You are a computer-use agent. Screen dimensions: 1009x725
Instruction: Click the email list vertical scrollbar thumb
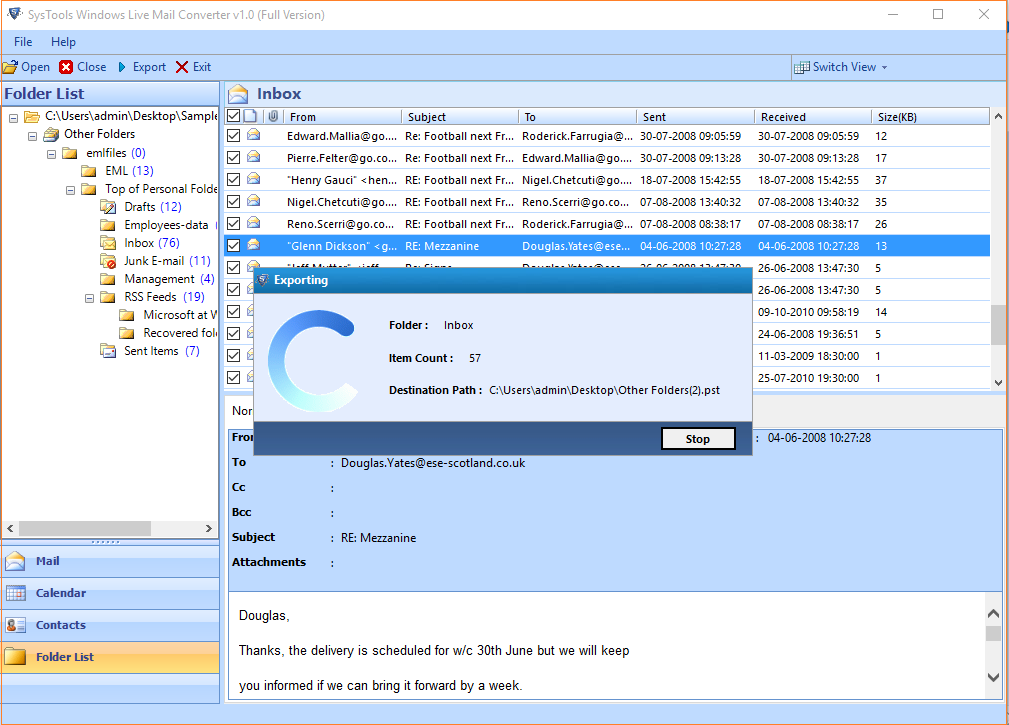pos(999,324)
